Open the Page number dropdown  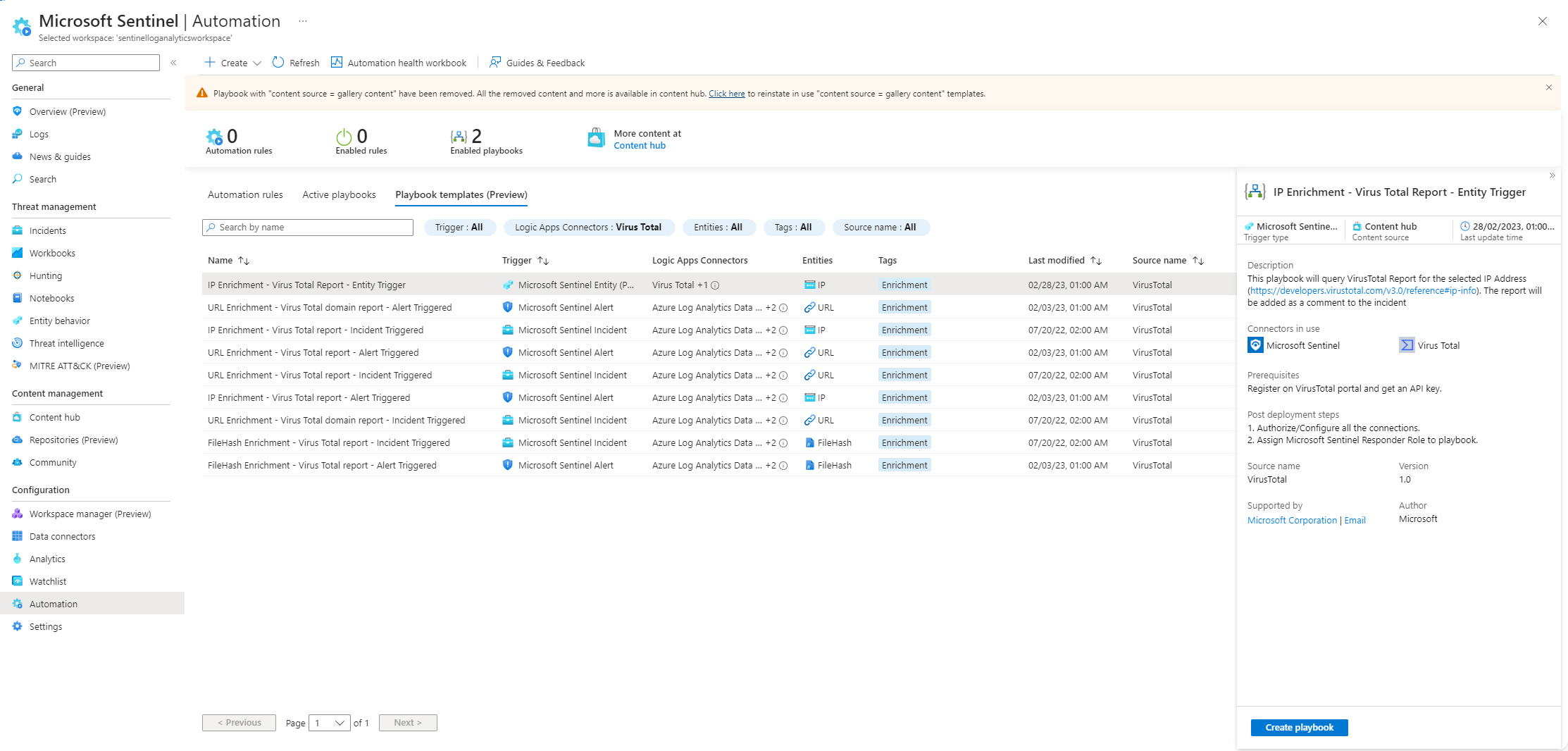[x=329, y=723]
